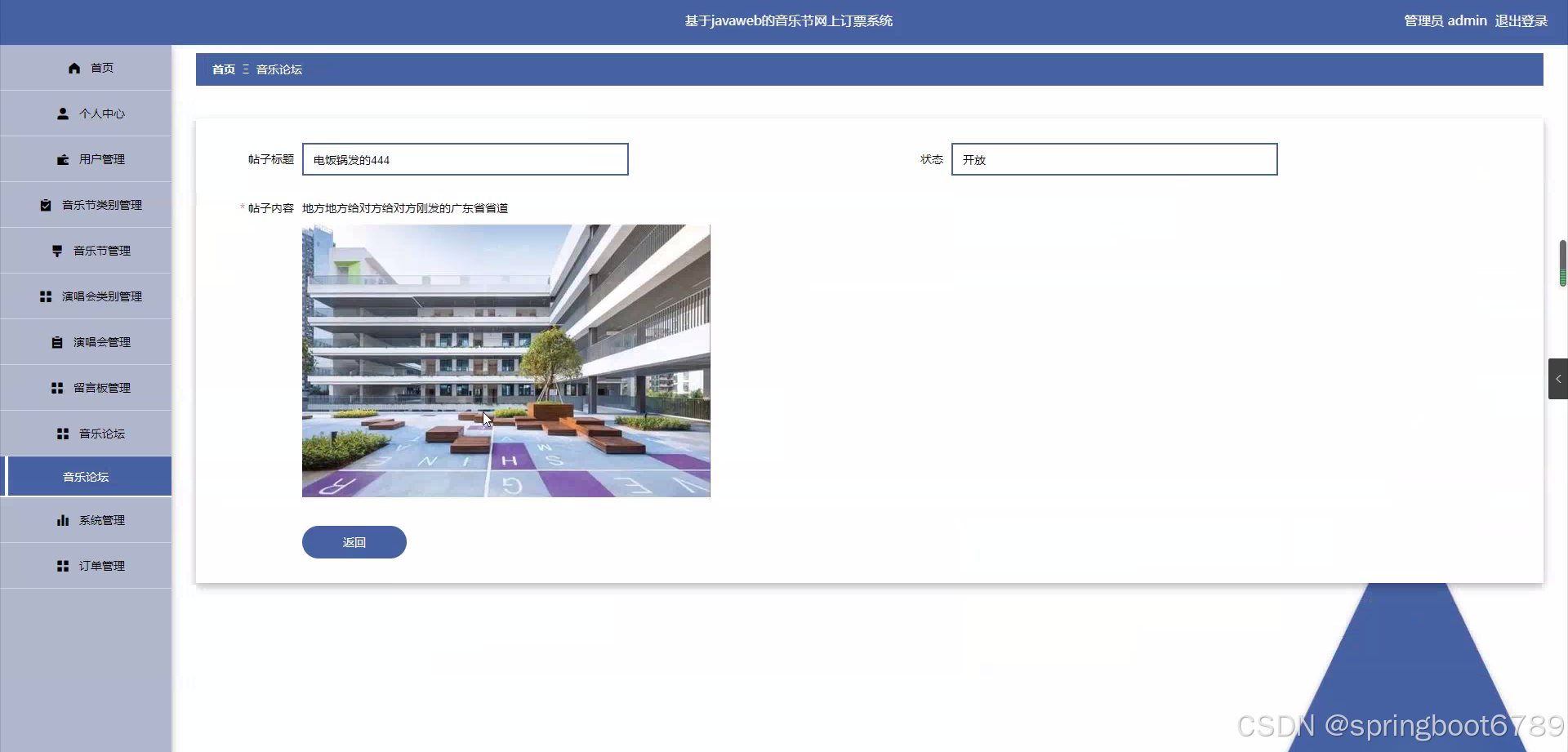Open 个人中心 menu item

pyautogui.click(x=86, y=113)
